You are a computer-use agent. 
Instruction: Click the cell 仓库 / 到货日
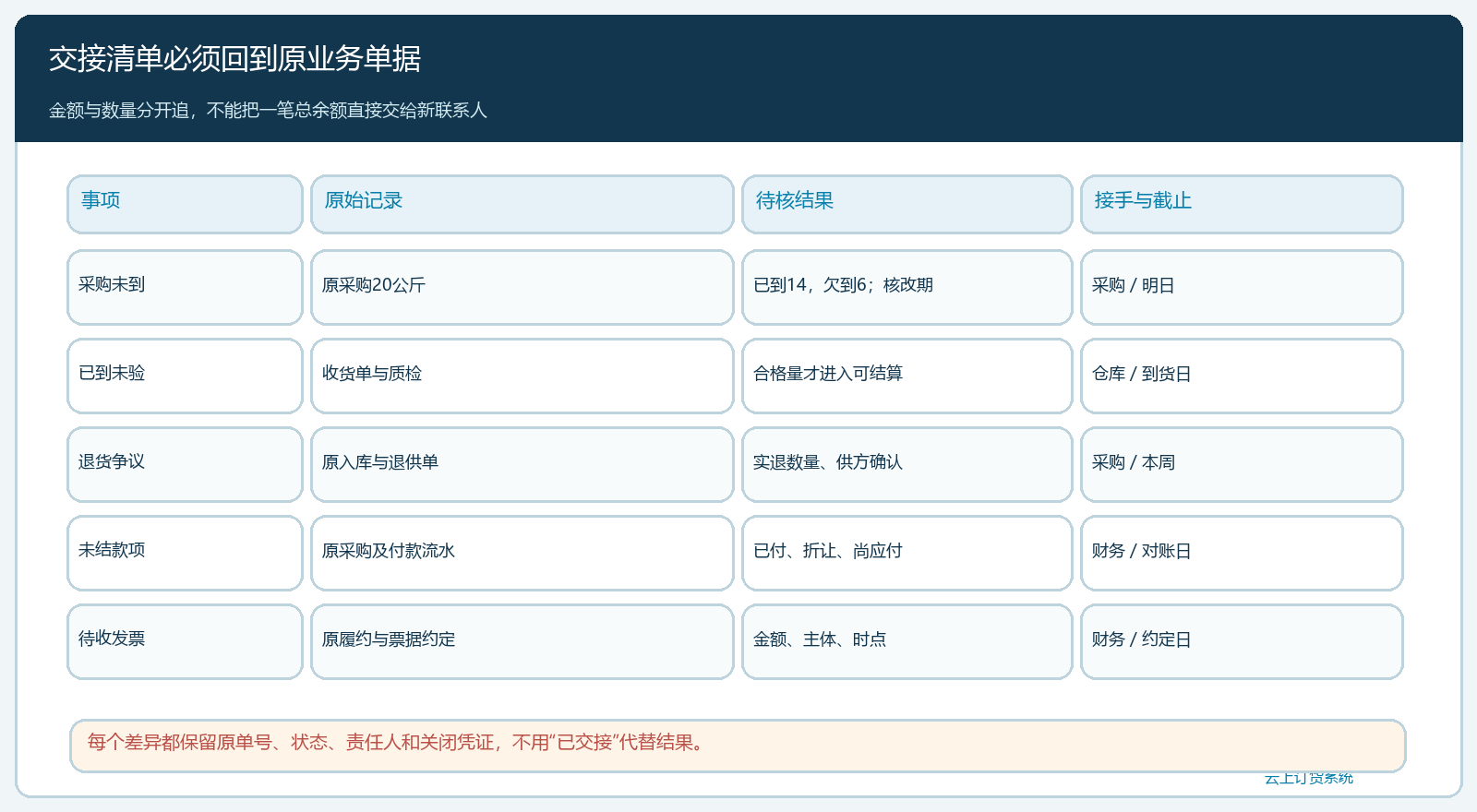tap(1242, 376)
